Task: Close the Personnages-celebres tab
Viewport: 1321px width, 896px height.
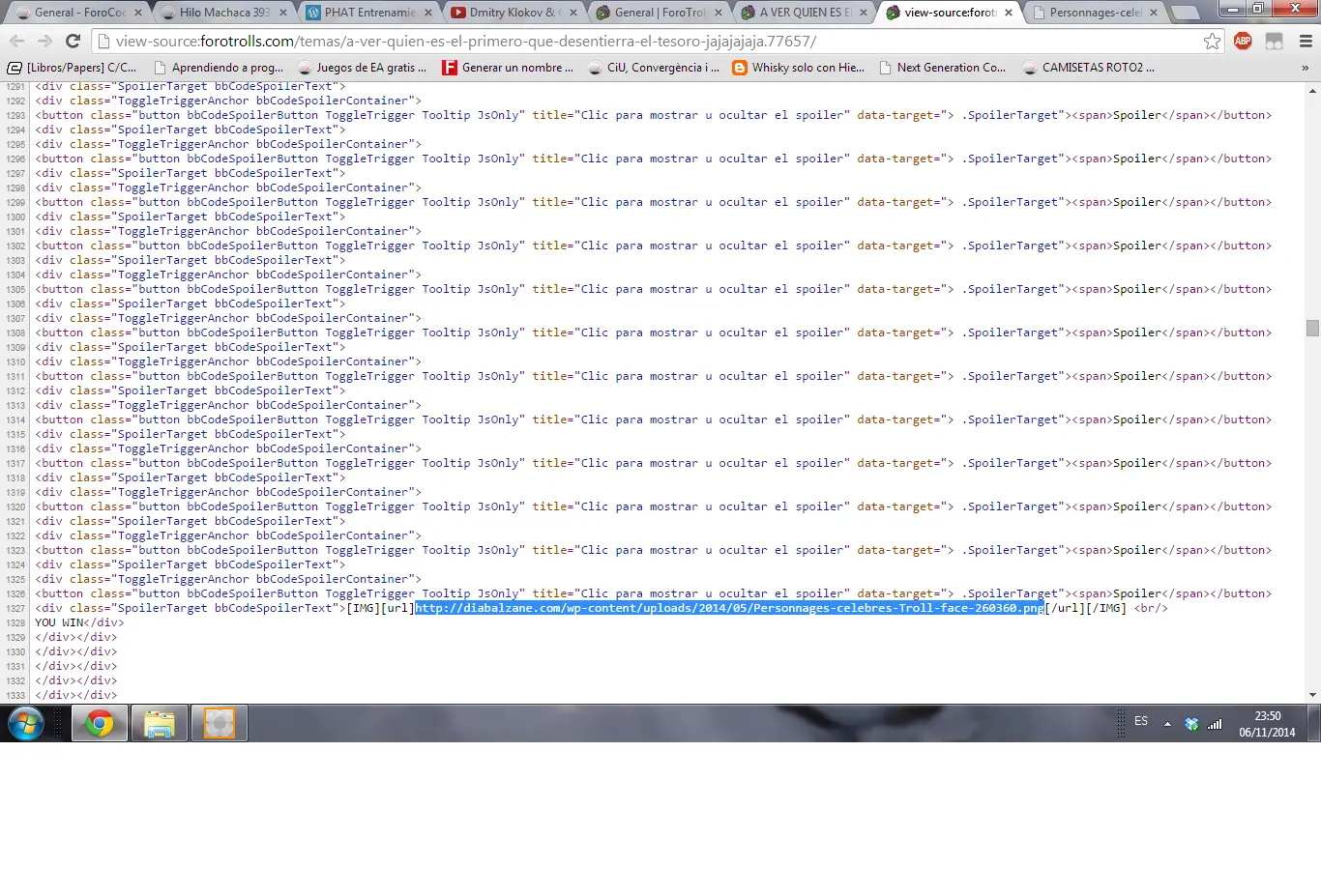Action: tap(1154, 13)
